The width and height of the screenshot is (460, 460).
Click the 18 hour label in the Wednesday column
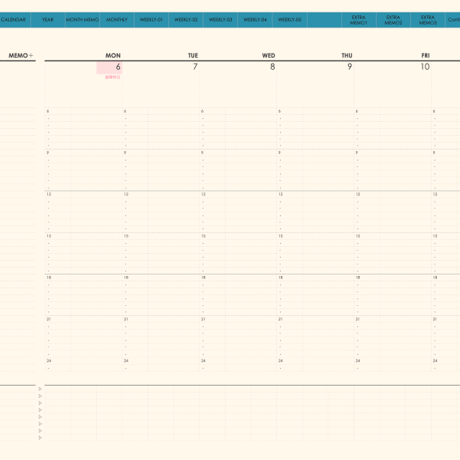coord(203,277)
